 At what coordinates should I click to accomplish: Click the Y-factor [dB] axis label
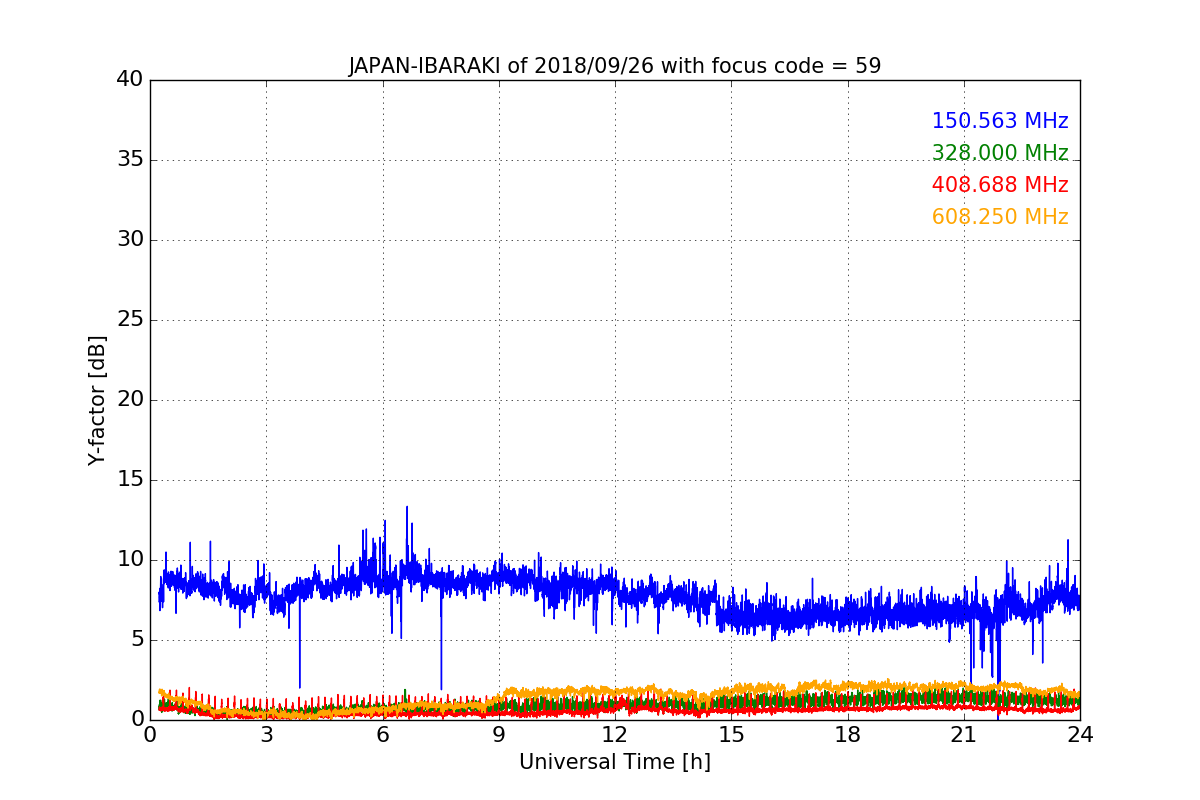(x=96, y=400)
